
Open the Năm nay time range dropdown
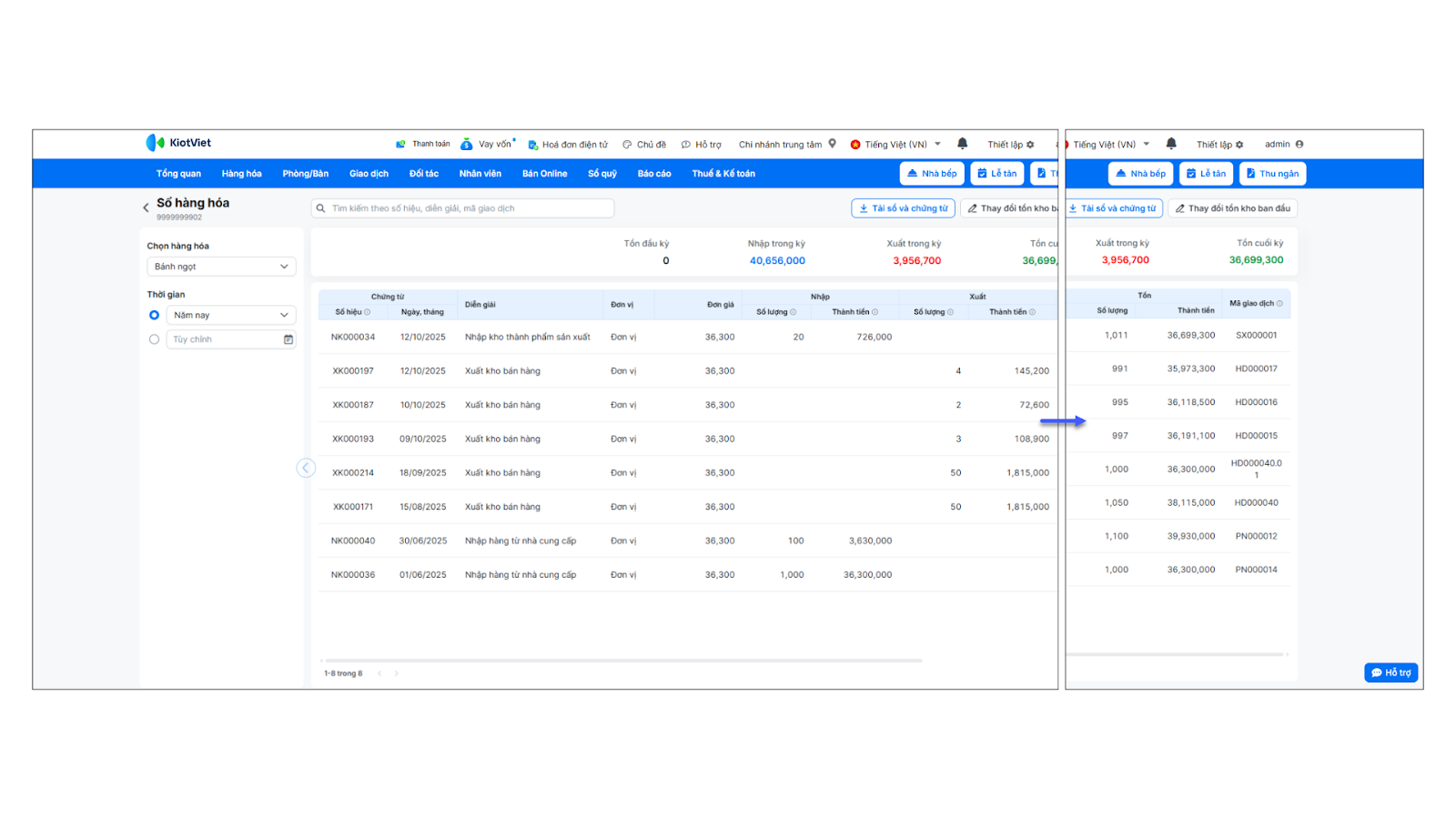231,315
